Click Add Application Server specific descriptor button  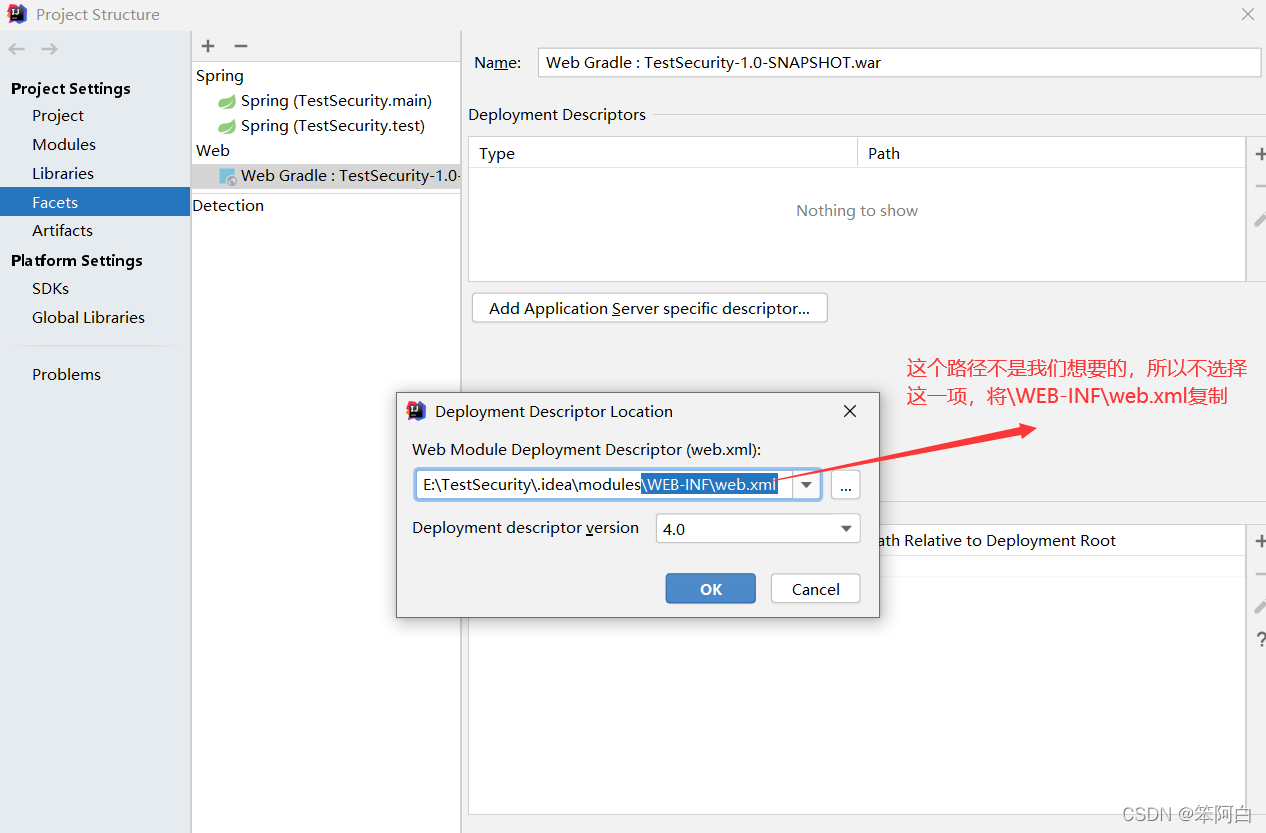649,308
